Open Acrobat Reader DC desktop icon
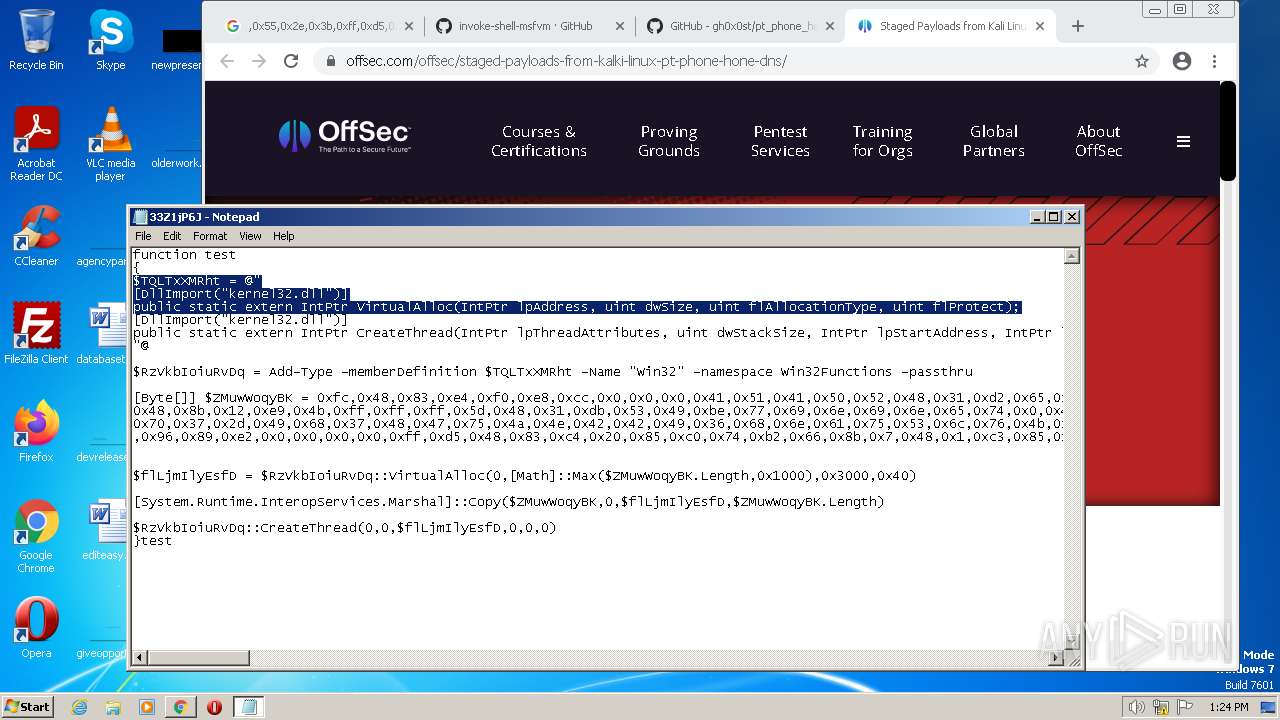1280x720 pixels. tap(36, 144)
